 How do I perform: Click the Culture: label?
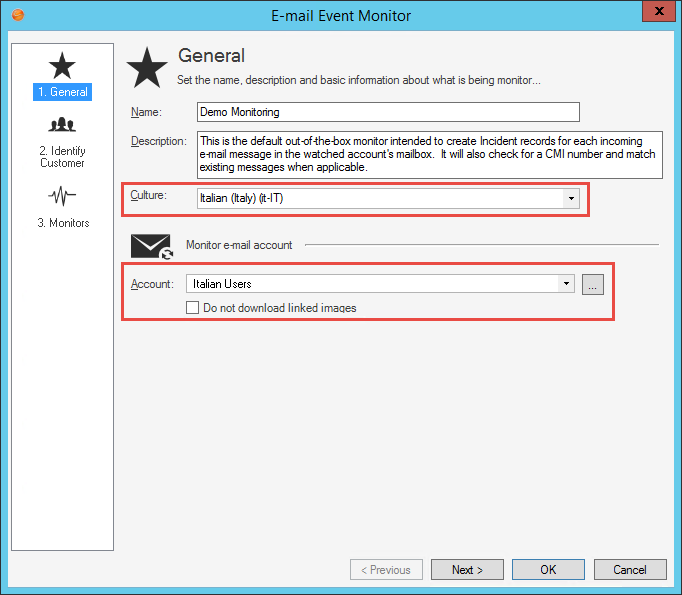point(148,195)
